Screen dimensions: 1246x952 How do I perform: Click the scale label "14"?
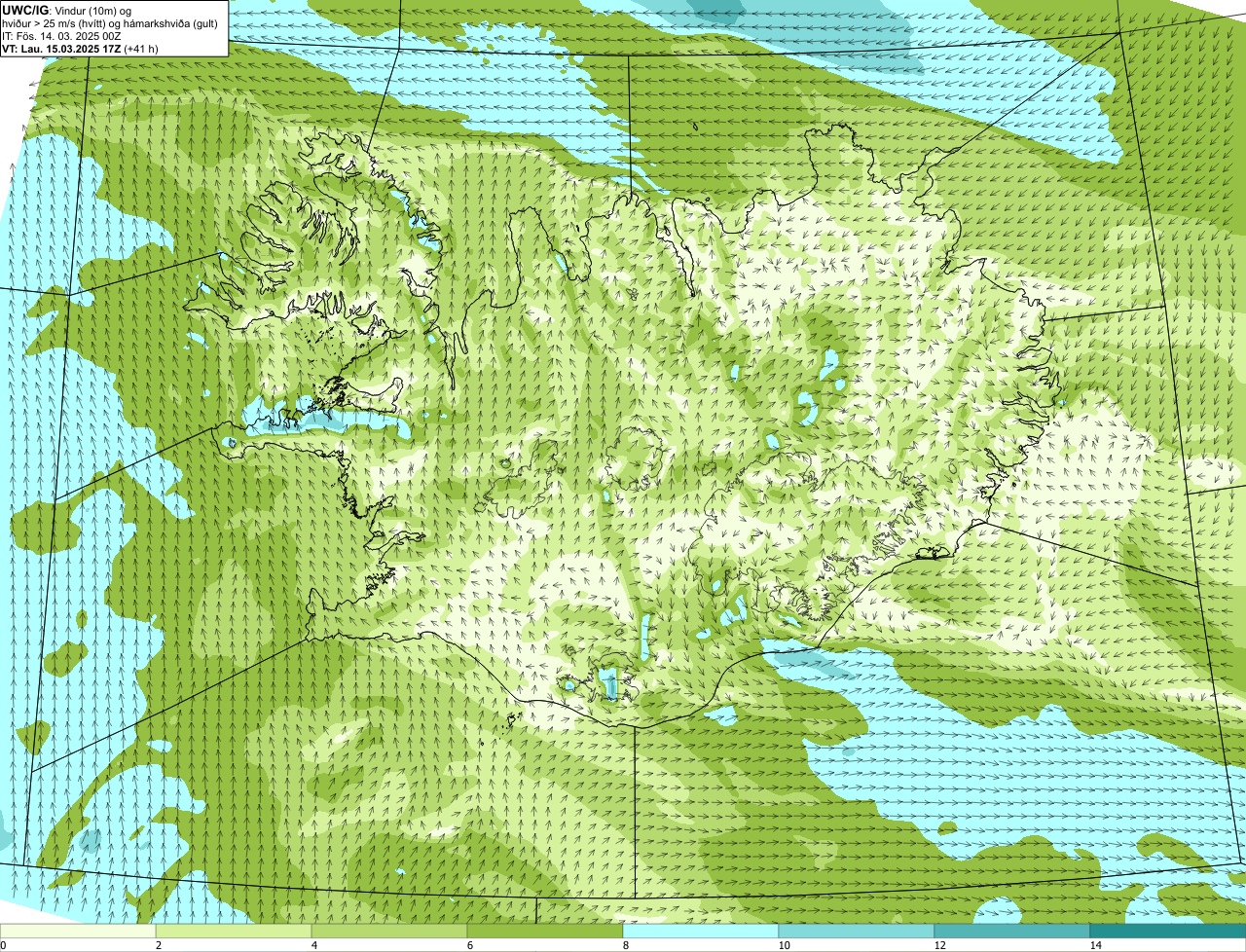1095,945
